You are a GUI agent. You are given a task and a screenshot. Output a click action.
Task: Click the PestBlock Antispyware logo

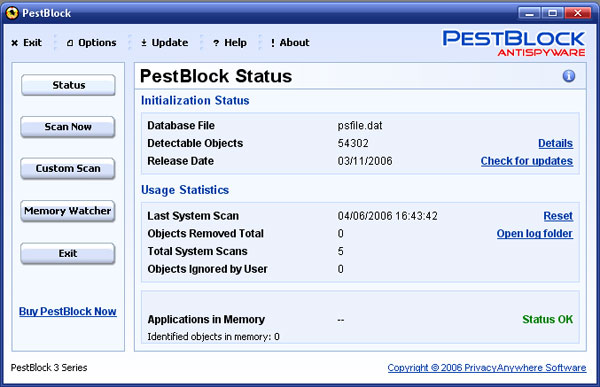(514, 43)
